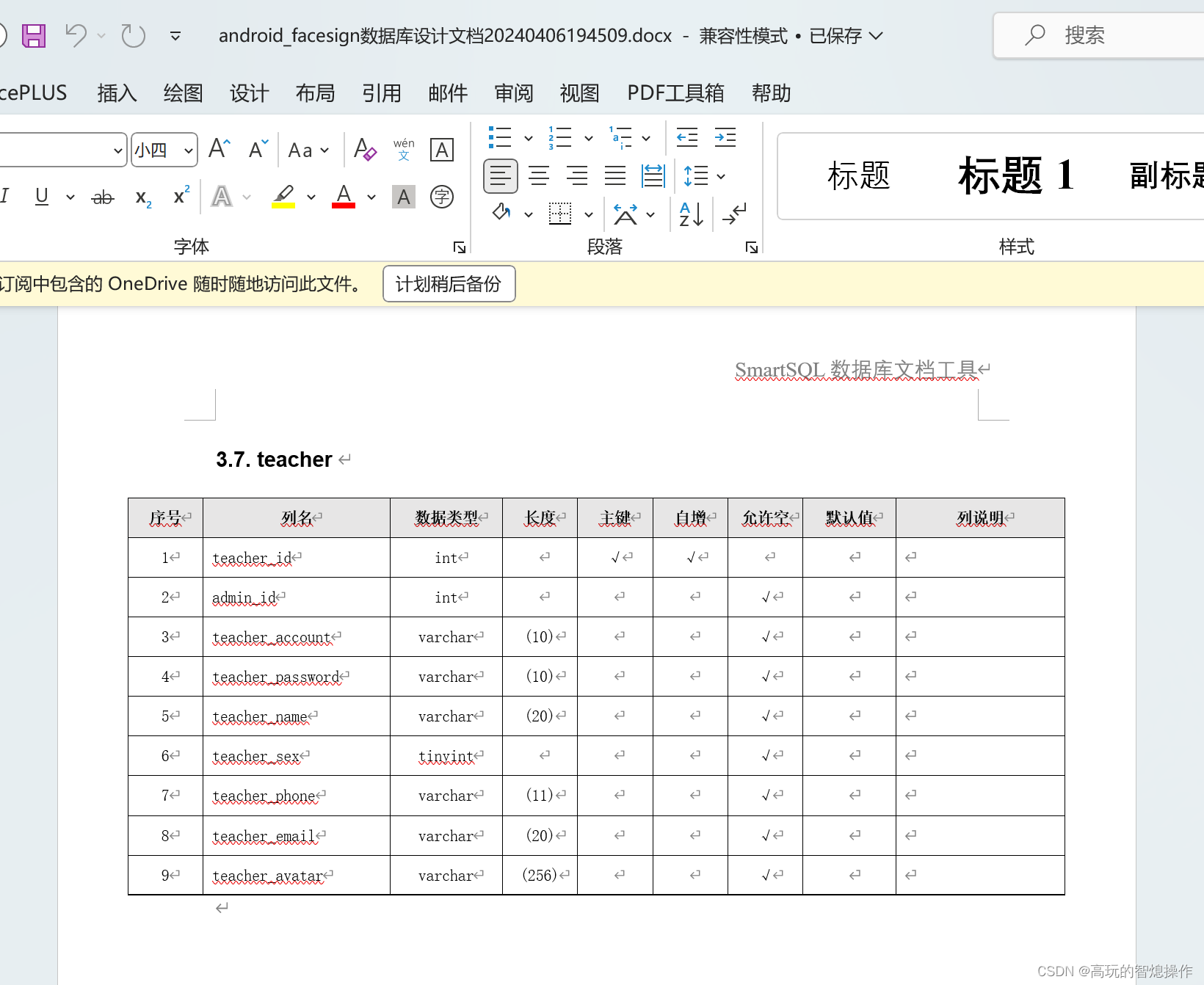Apply subscript formatting

click(x=141, y=197)
